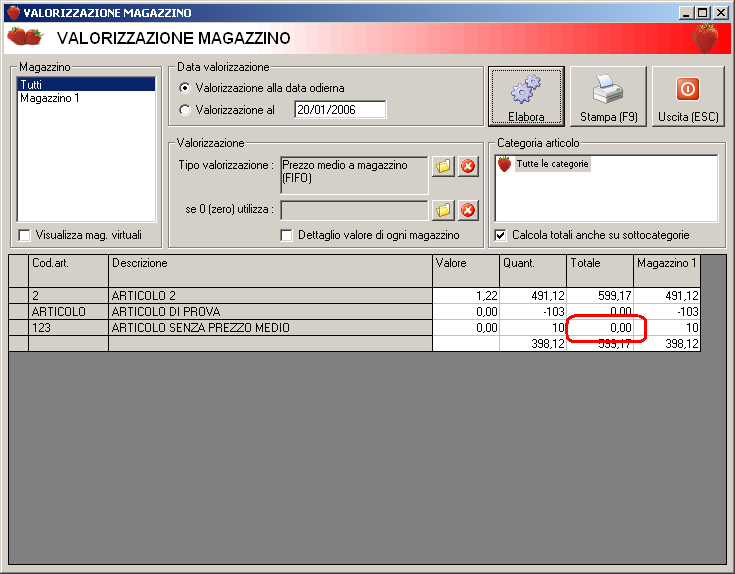
Task: Minimize the Valorizzazione Magazzino window
Action: [x=686, y=13]
